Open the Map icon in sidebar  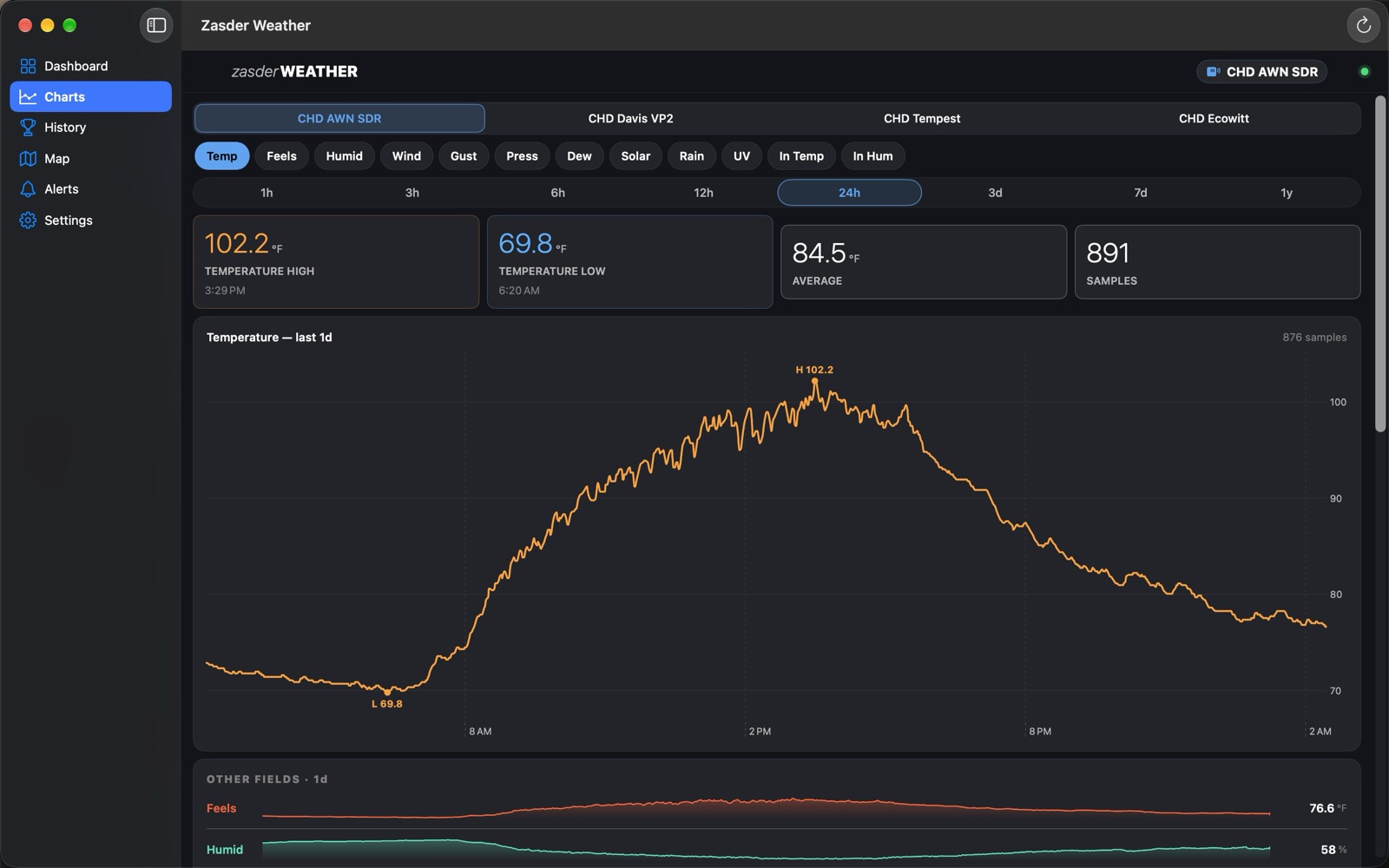pyautogui.click(x=28, y=159)
